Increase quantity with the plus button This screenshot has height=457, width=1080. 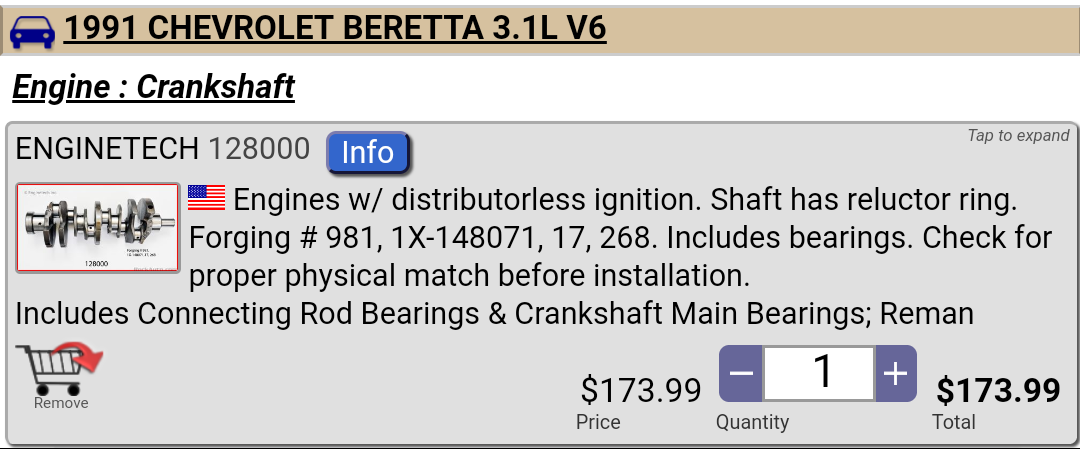pyautogui.click(x=895, y=374)
